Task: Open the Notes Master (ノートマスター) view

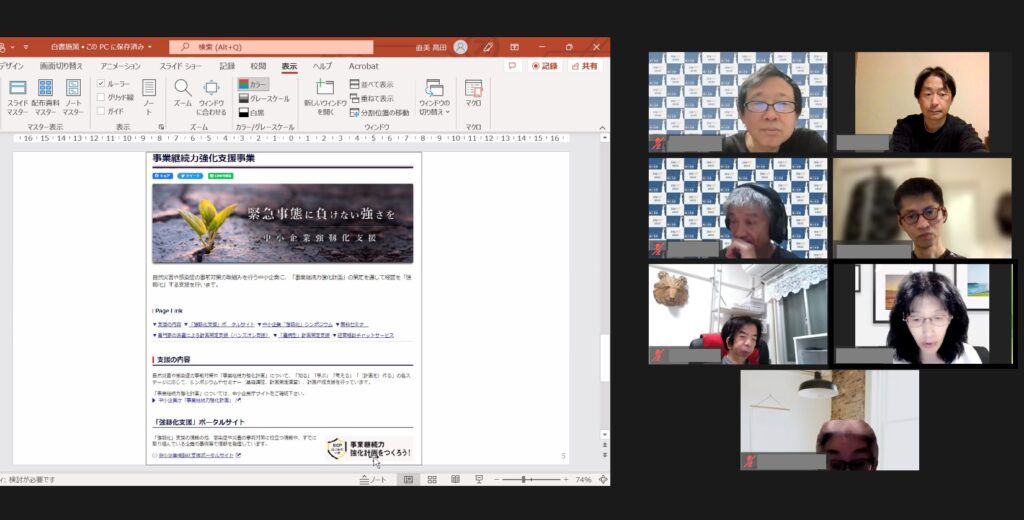Action: coord(73,97)
